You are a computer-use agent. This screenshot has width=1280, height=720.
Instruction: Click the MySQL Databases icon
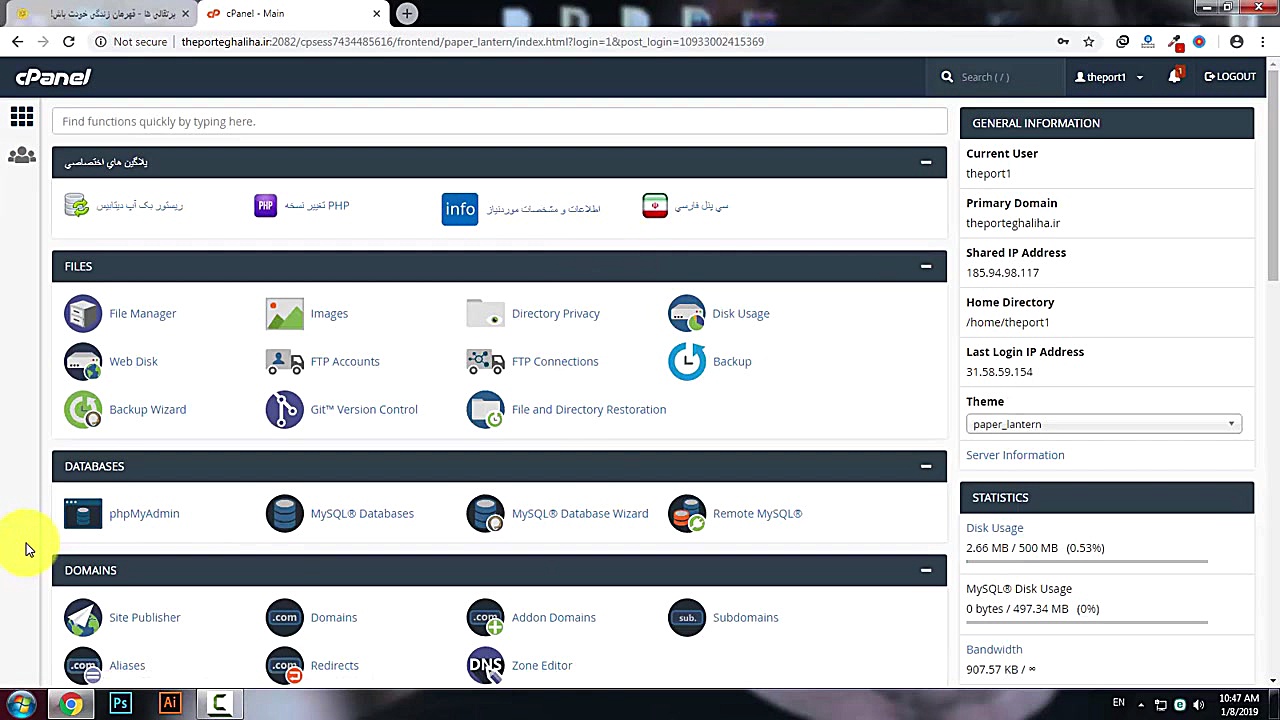pyautogui.click(x=284, y=514)
